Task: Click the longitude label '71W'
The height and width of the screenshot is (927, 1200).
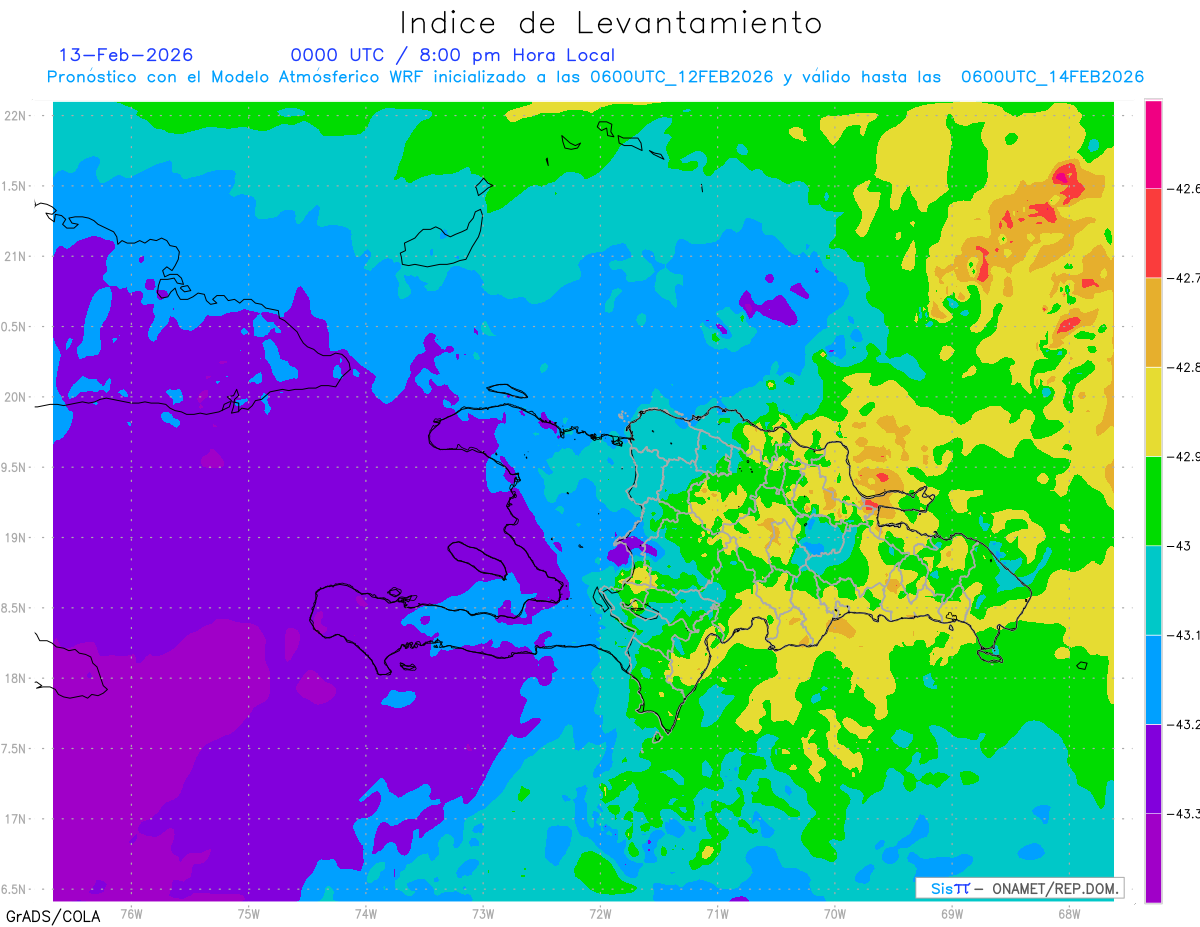Action: pyautogui.click(x=717, y=914)
